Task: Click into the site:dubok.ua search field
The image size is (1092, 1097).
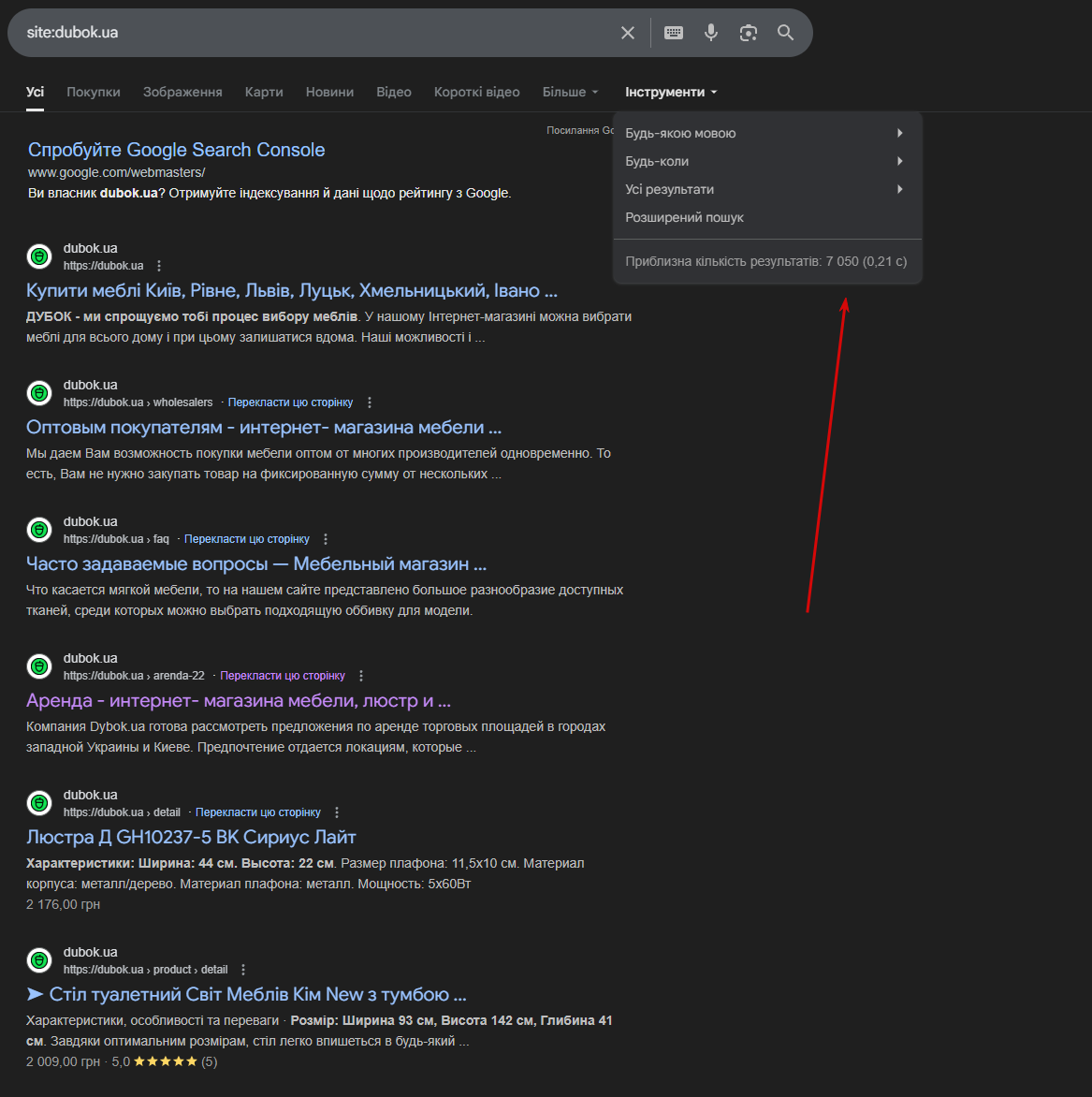Action: (309, 33)
